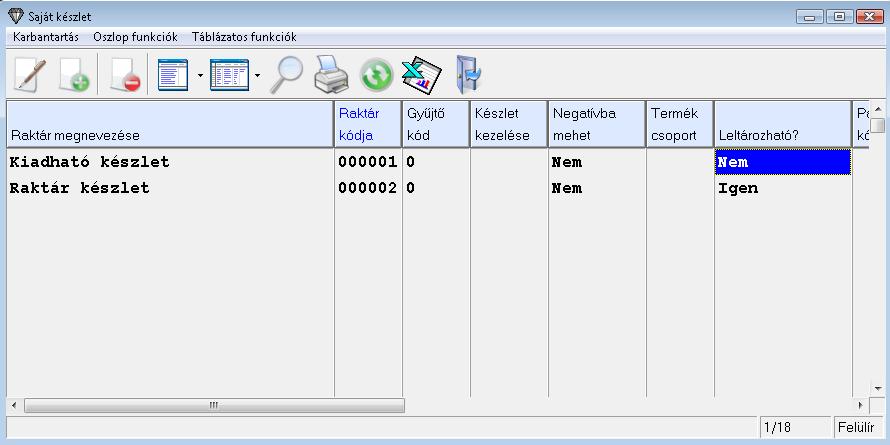Open the Táblázatos funkciók menu
Image resolution: width=890 pixels, height=445 pixels.
pos(244,37)
